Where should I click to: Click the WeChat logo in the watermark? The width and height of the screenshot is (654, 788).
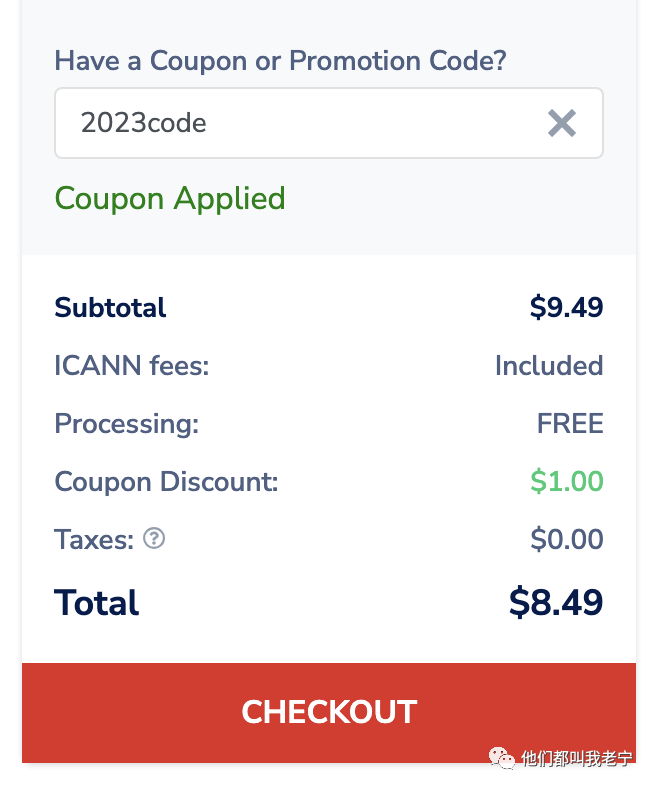click(x=501, y=759)
